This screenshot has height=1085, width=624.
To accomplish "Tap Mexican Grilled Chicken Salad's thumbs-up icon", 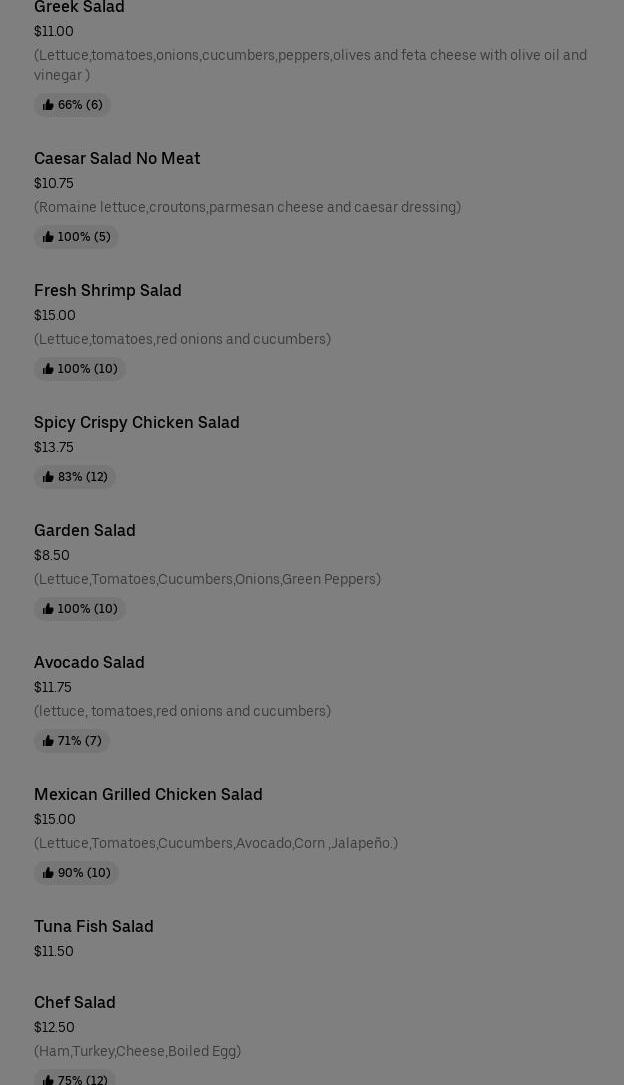I will click(48, 873).
